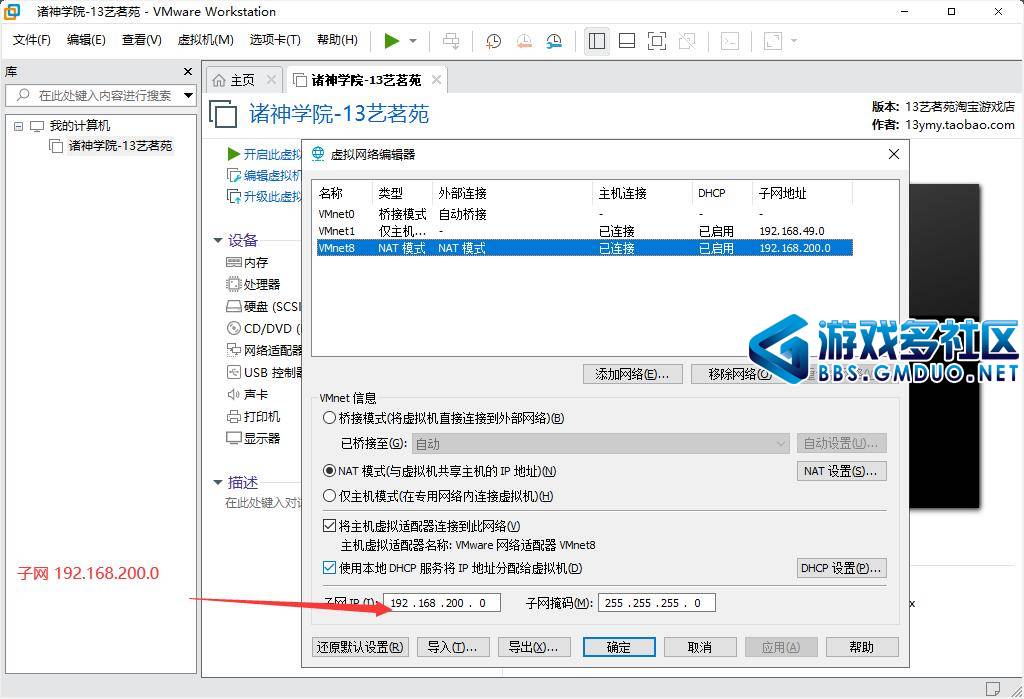This screenshot has width=1024, height=699.
Task: Click the CD/DVD device icon
Action: 234,329
